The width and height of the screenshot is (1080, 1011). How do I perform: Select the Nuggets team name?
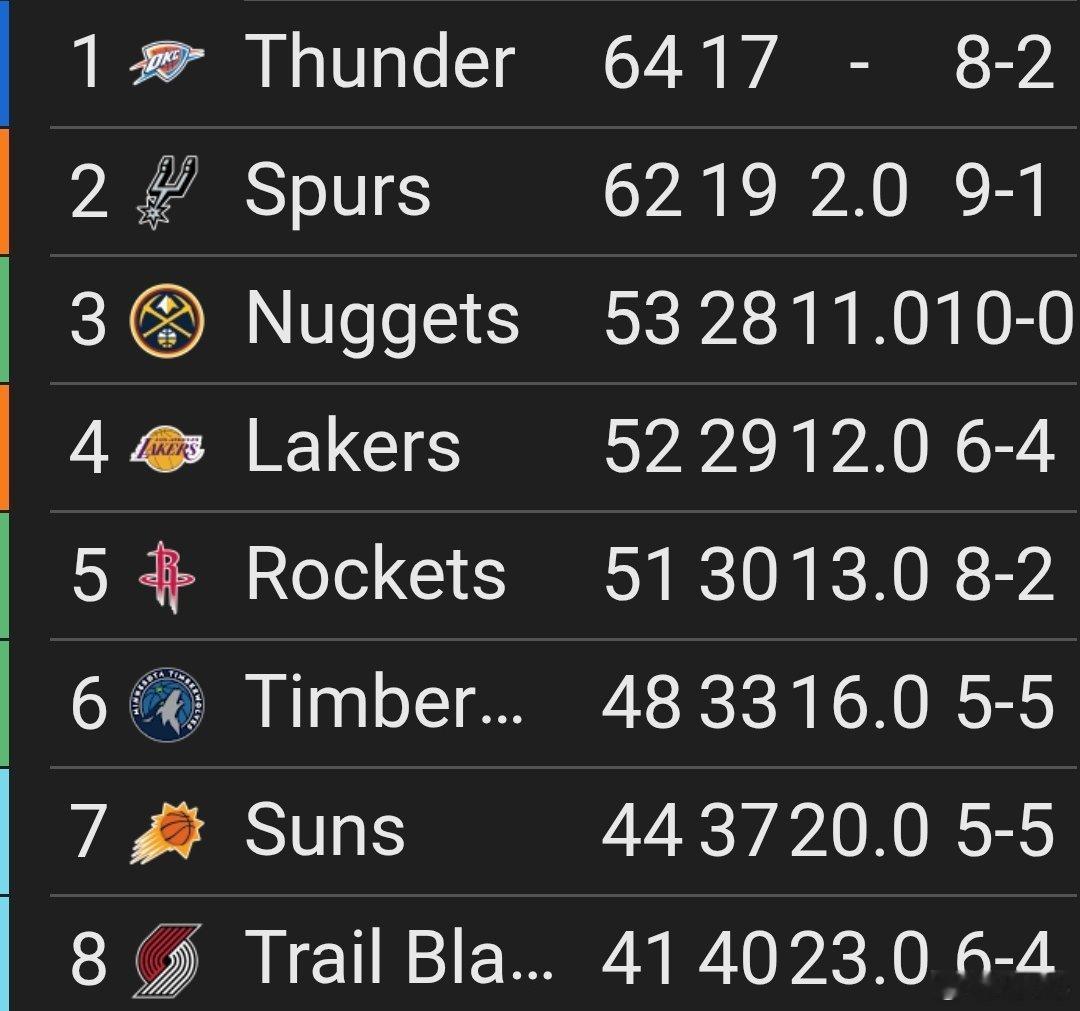(x=383, y=321)
